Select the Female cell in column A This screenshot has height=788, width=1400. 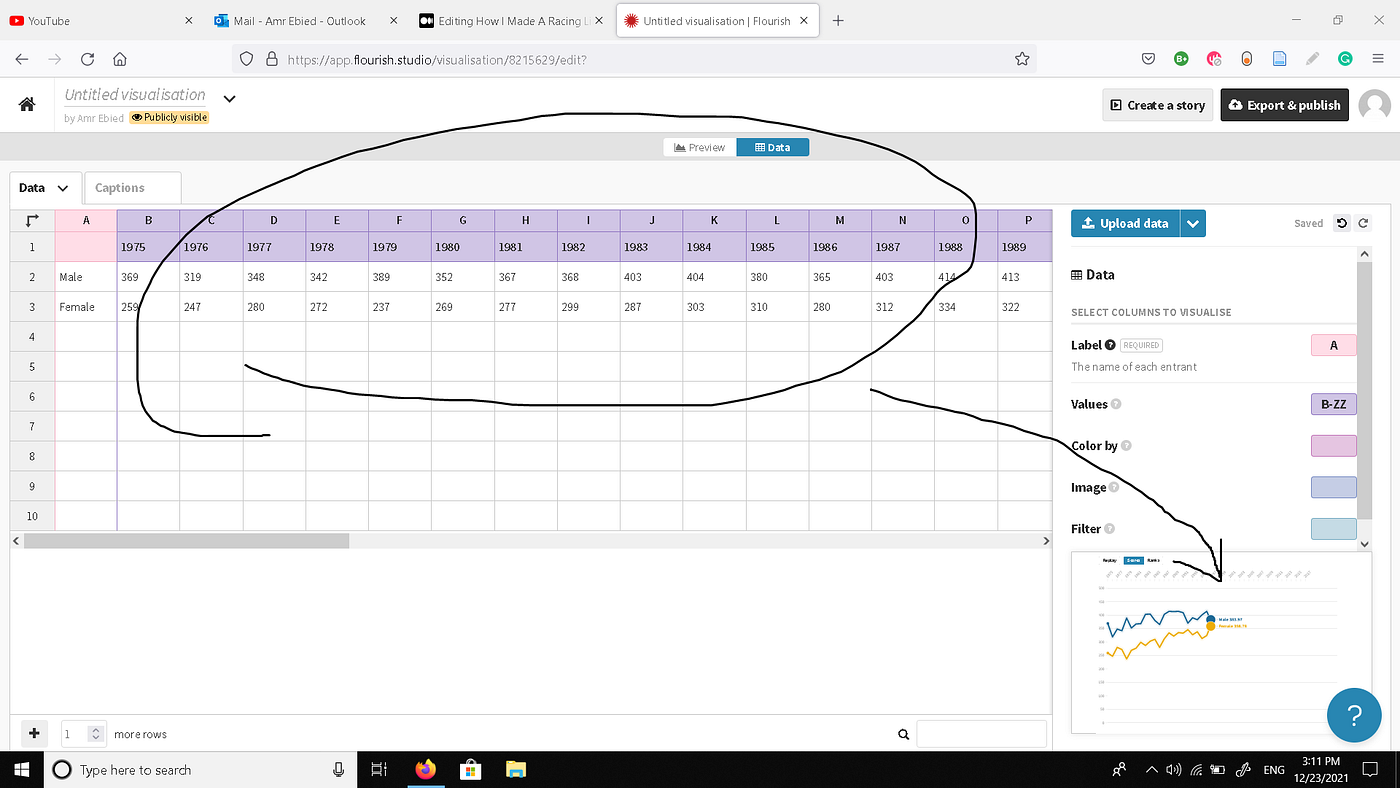click(x=86, y=307)
